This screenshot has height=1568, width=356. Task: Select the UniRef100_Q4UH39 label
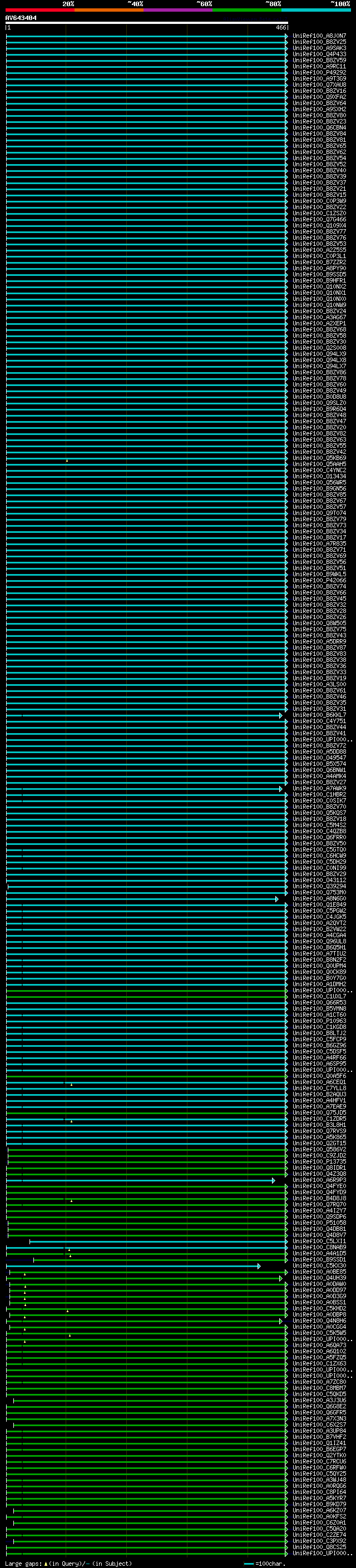pos(319,1278)
